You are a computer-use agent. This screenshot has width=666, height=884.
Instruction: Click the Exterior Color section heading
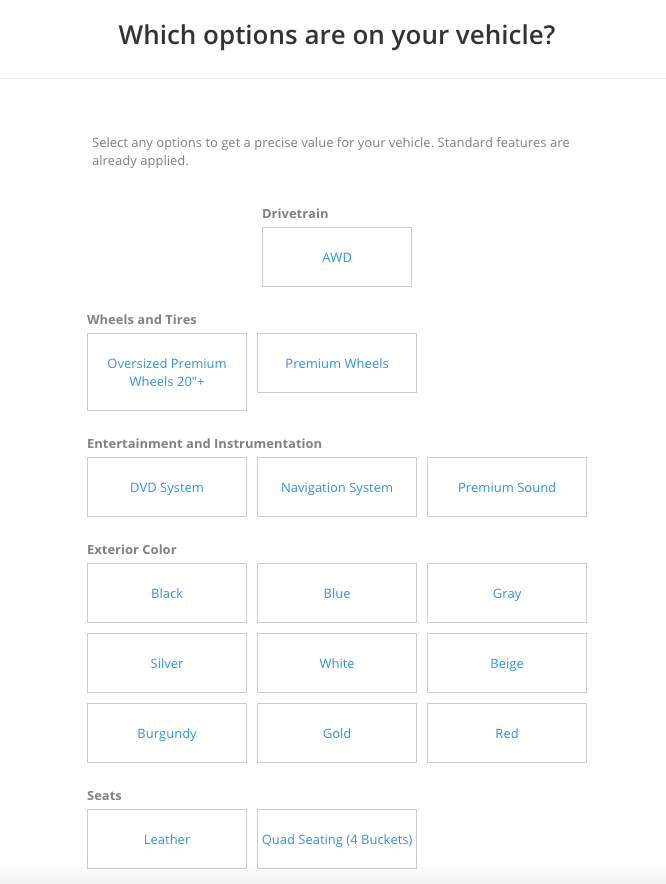click(x=132, y=549)
